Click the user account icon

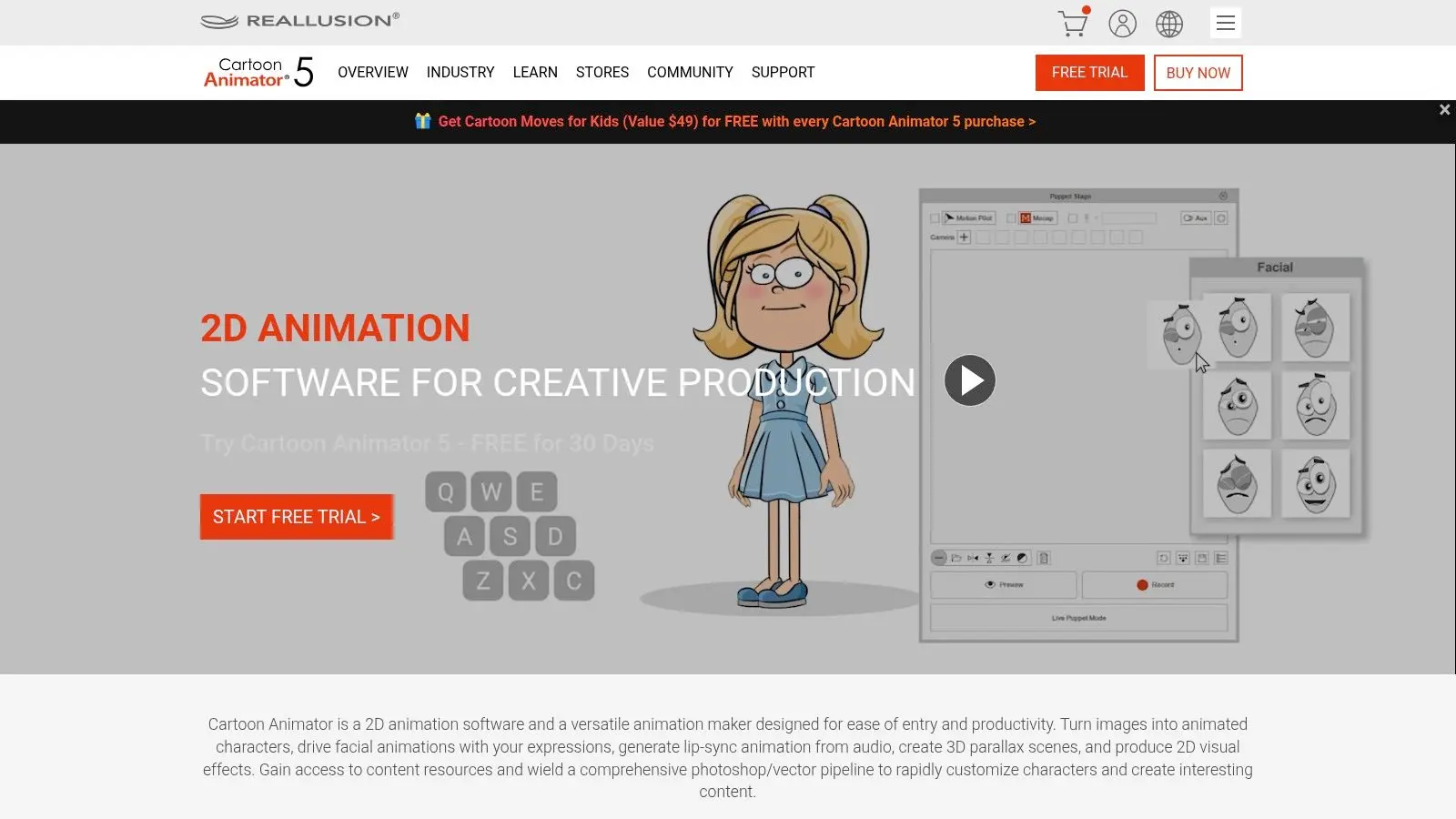1123,23
